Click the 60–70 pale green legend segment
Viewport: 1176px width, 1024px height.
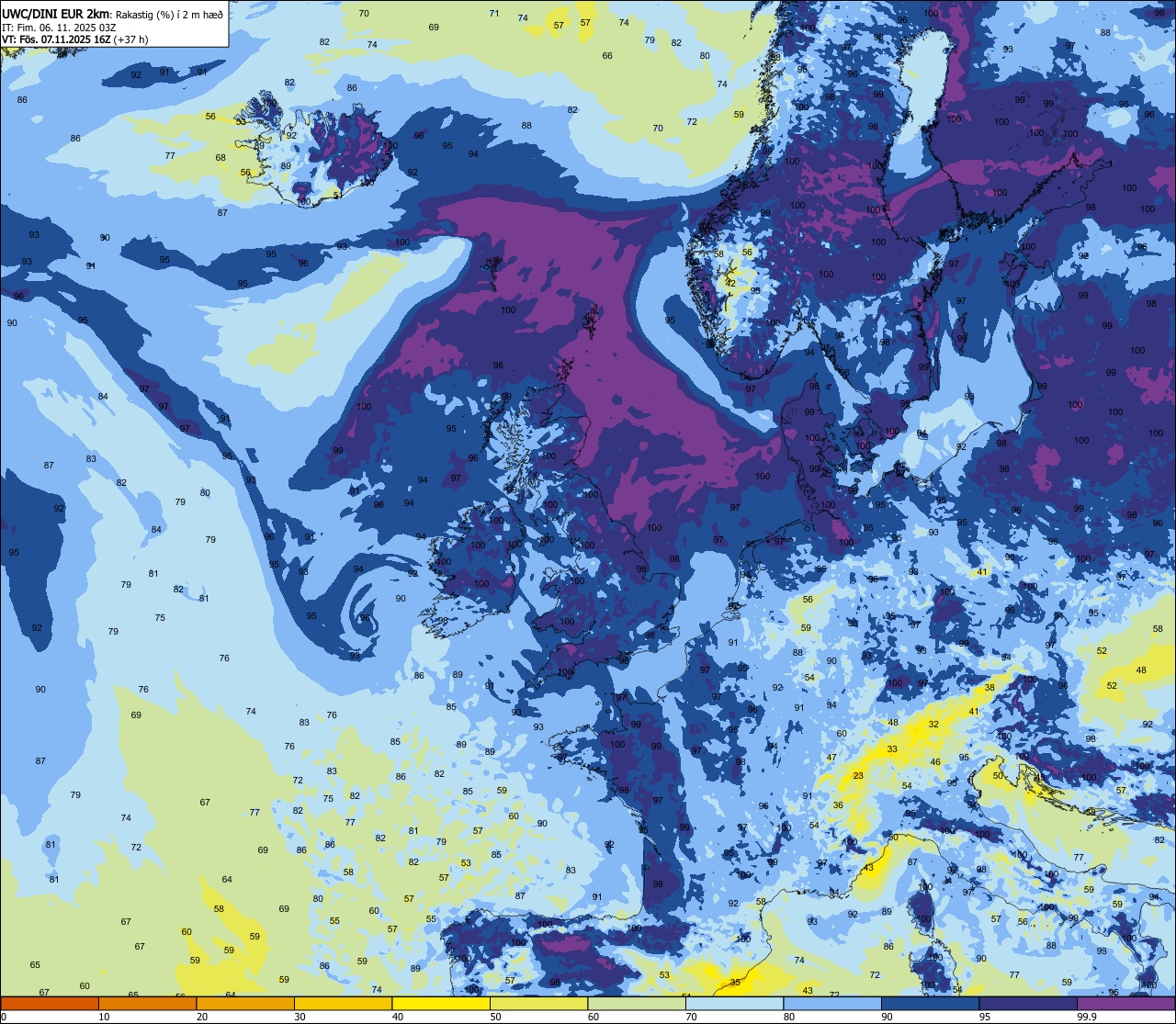(637, 1003)
